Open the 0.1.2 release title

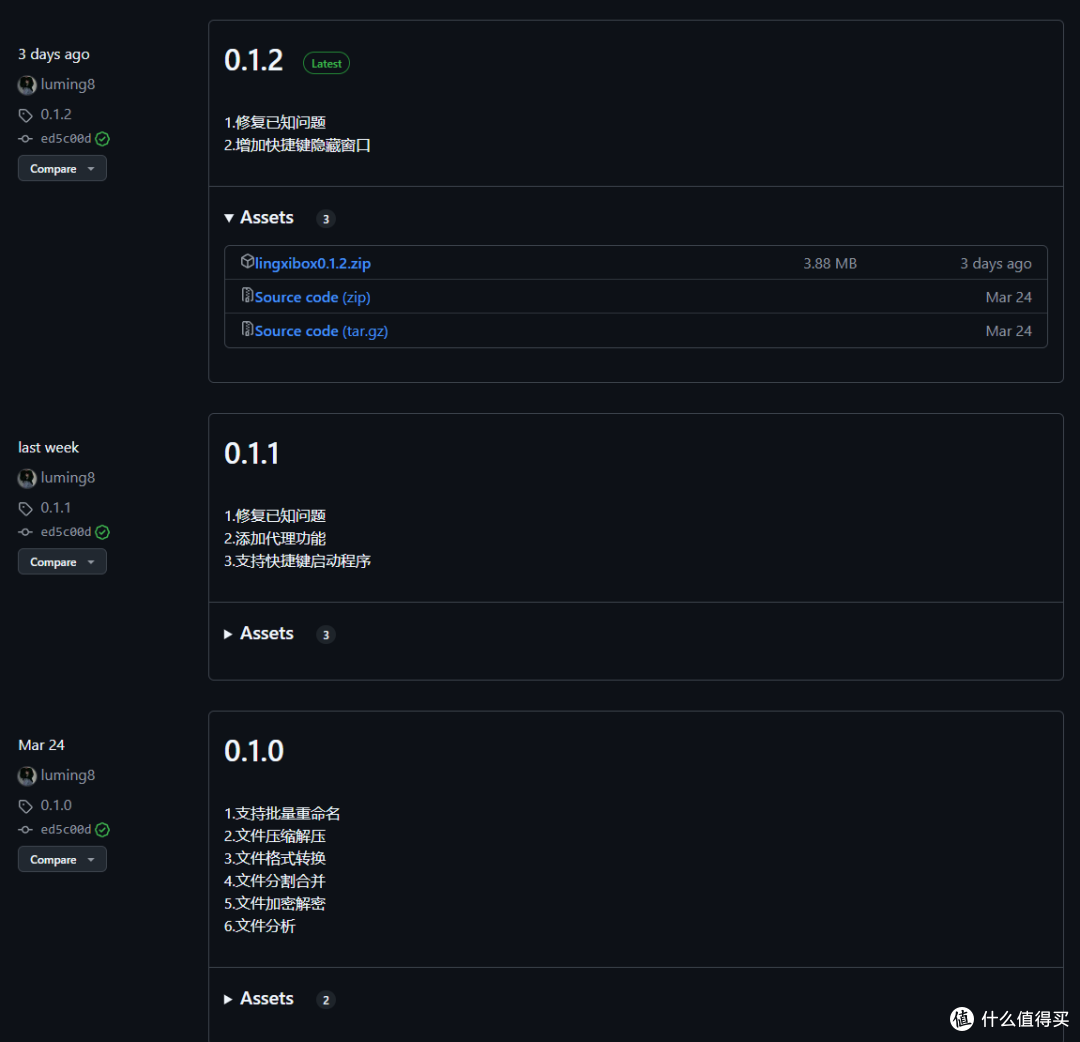[253, 61]
